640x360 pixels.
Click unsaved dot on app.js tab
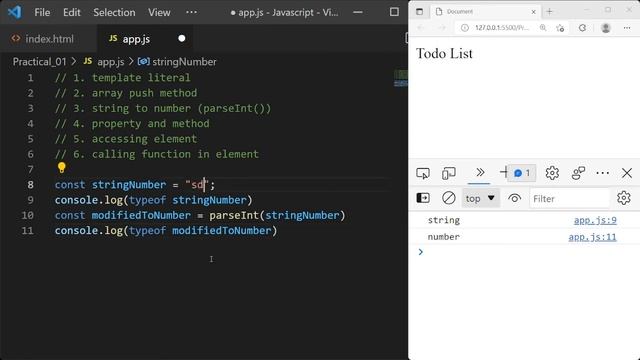(182, 38)
